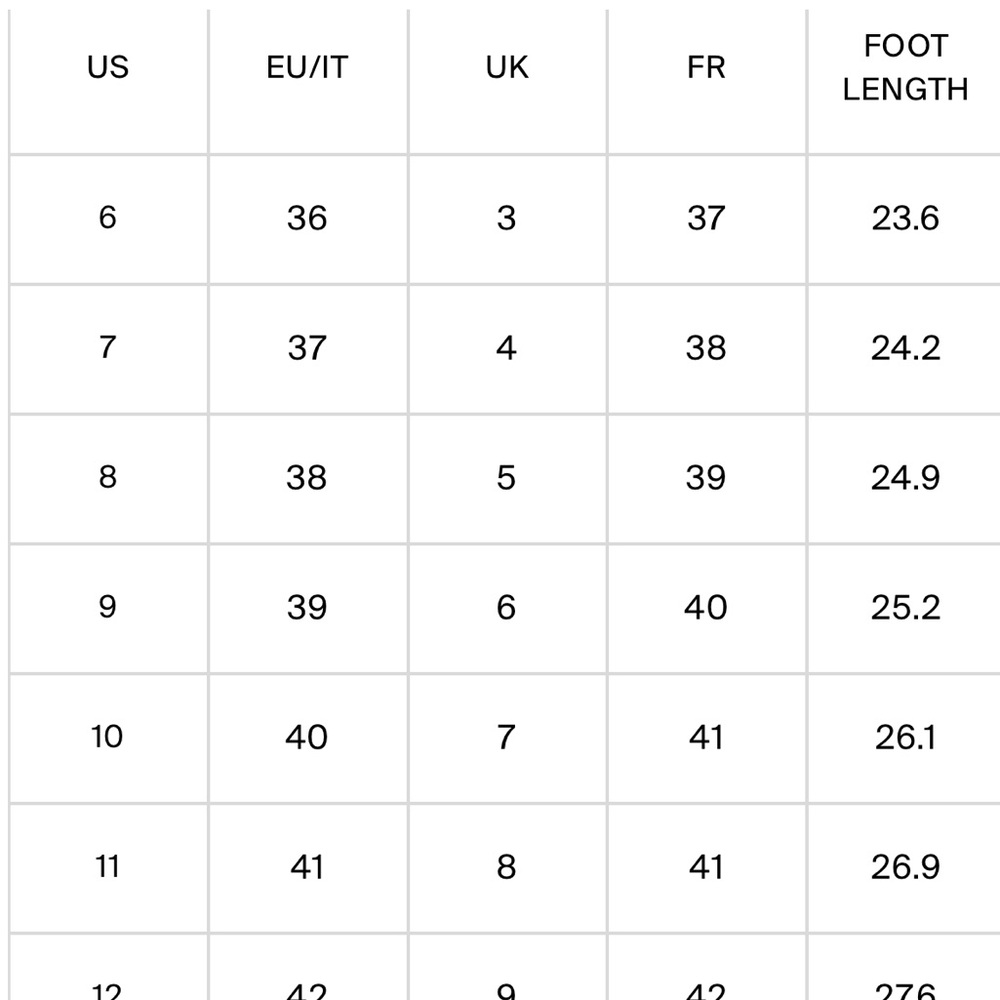Click foot length 24.9 cell
Image resolution: width=1000 pixels, height=1000 pixels.
point(904,478)
